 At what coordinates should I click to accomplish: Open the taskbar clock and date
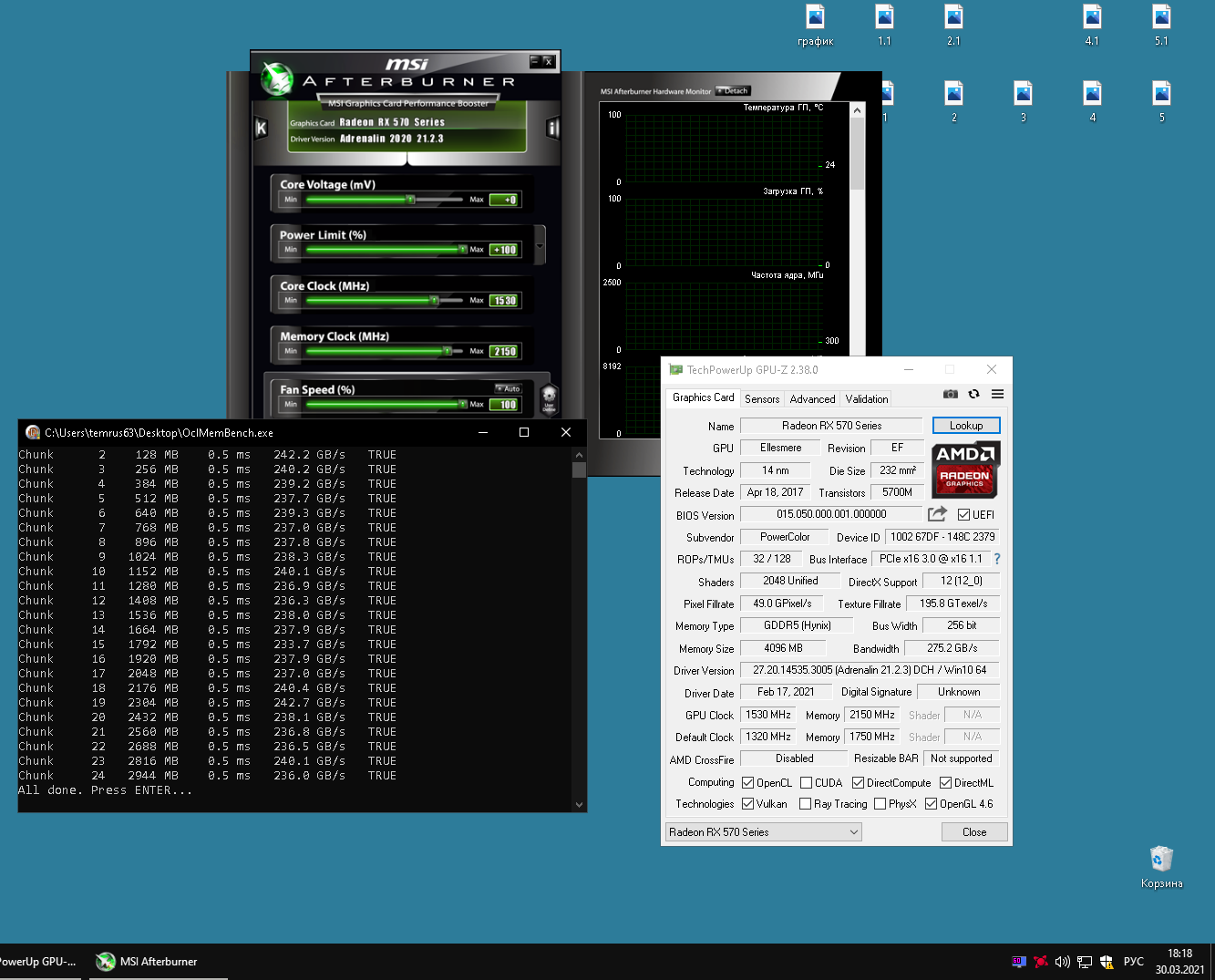coord(1179,962)
